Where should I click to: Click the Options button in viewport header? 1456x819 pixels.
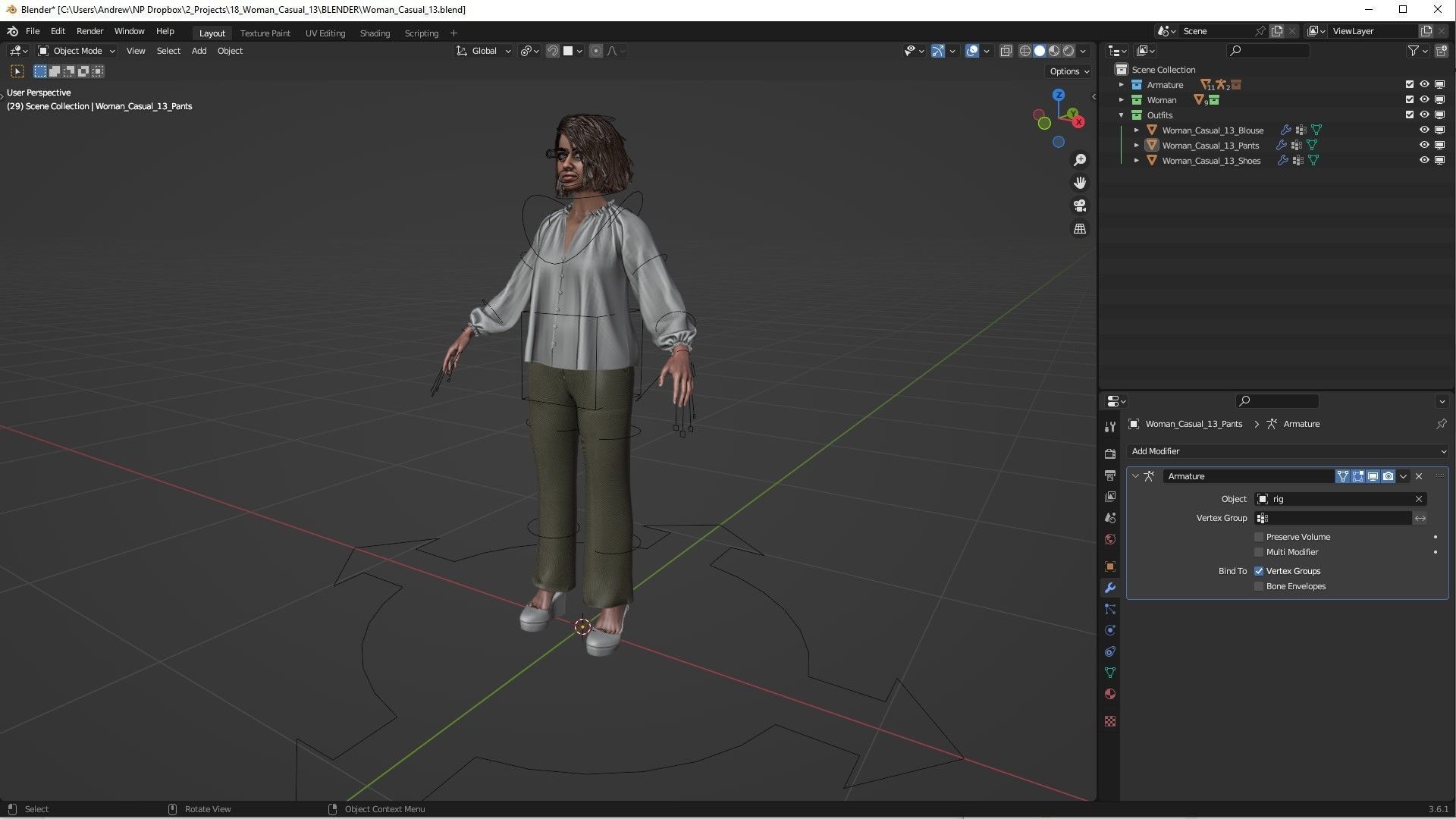(x=1069, y=71)
